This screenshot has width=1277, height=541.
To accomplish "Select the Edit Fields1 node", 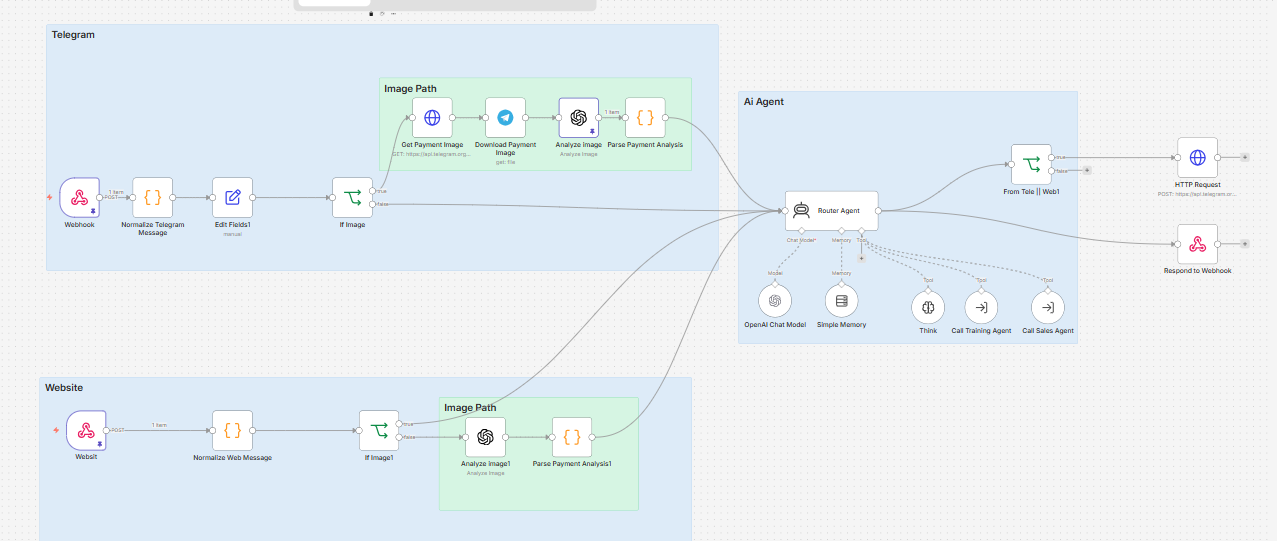I will (232, 197).
